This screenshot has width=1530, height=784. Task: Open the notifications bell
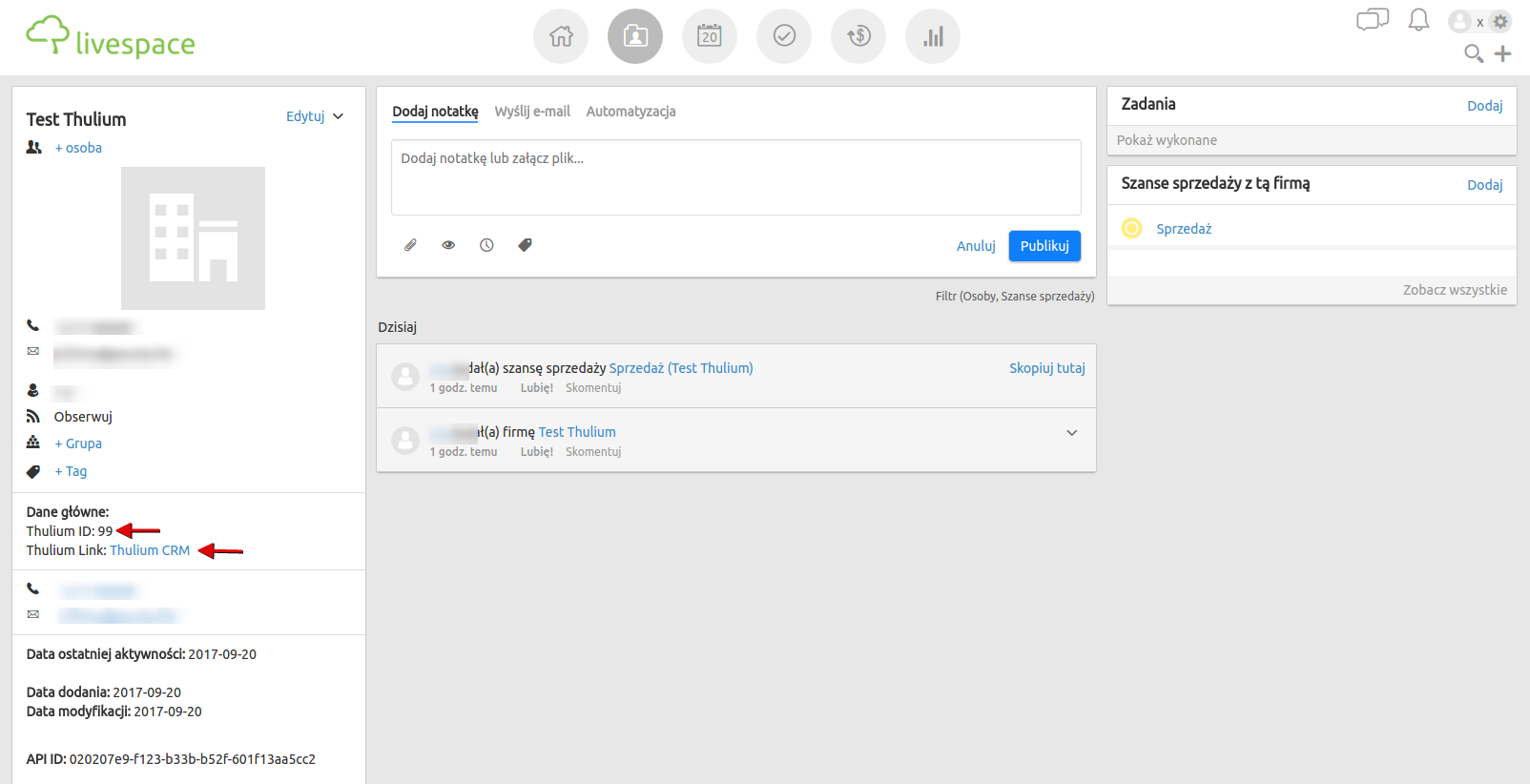tap(1418, 20)
